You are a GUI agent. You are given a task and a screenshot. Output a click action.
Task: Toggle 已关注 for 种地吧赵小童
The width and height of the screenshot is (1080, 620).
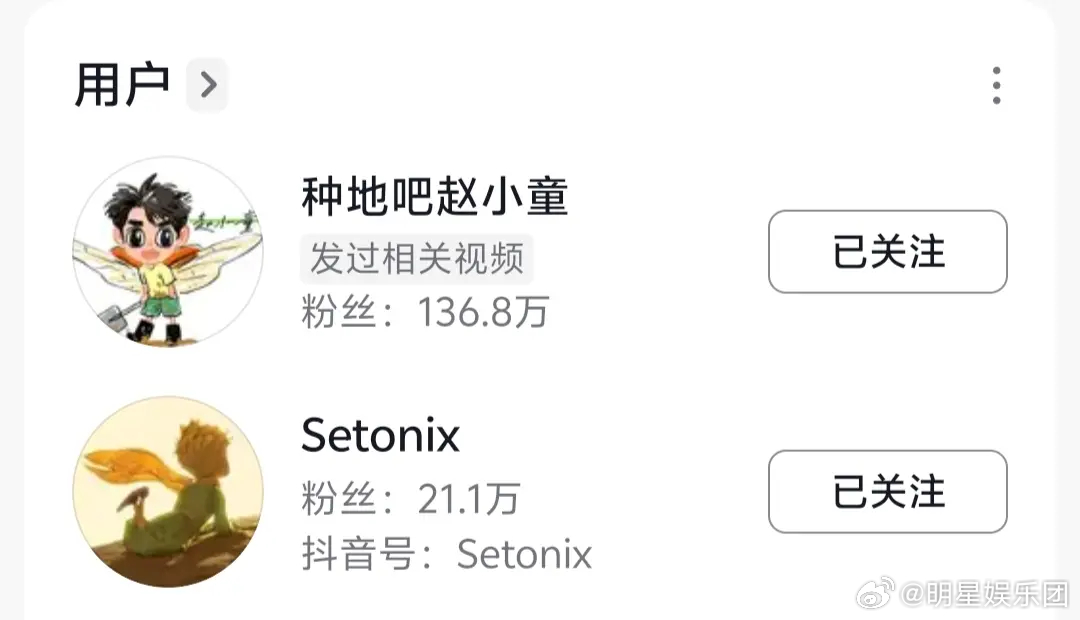click(x=888, y=251)
